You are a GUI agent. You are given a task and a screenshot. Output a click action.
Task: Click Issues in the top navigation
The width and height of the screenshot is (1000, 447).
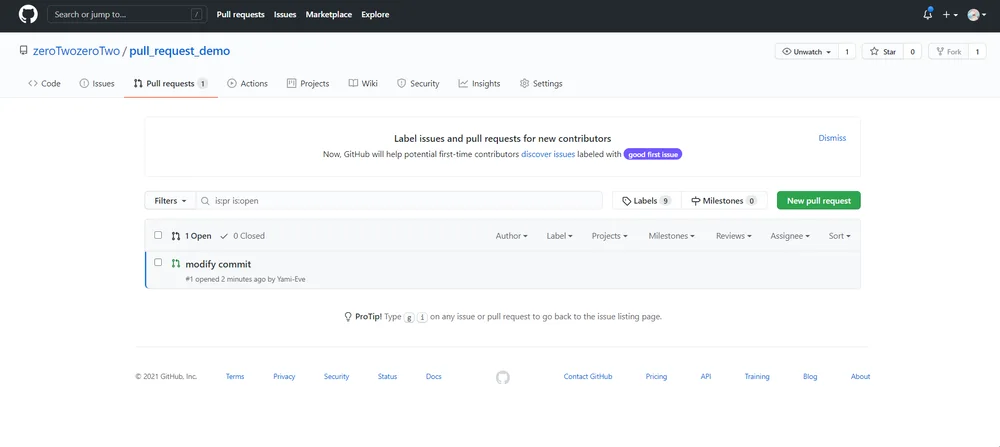[x=285, y=15]
